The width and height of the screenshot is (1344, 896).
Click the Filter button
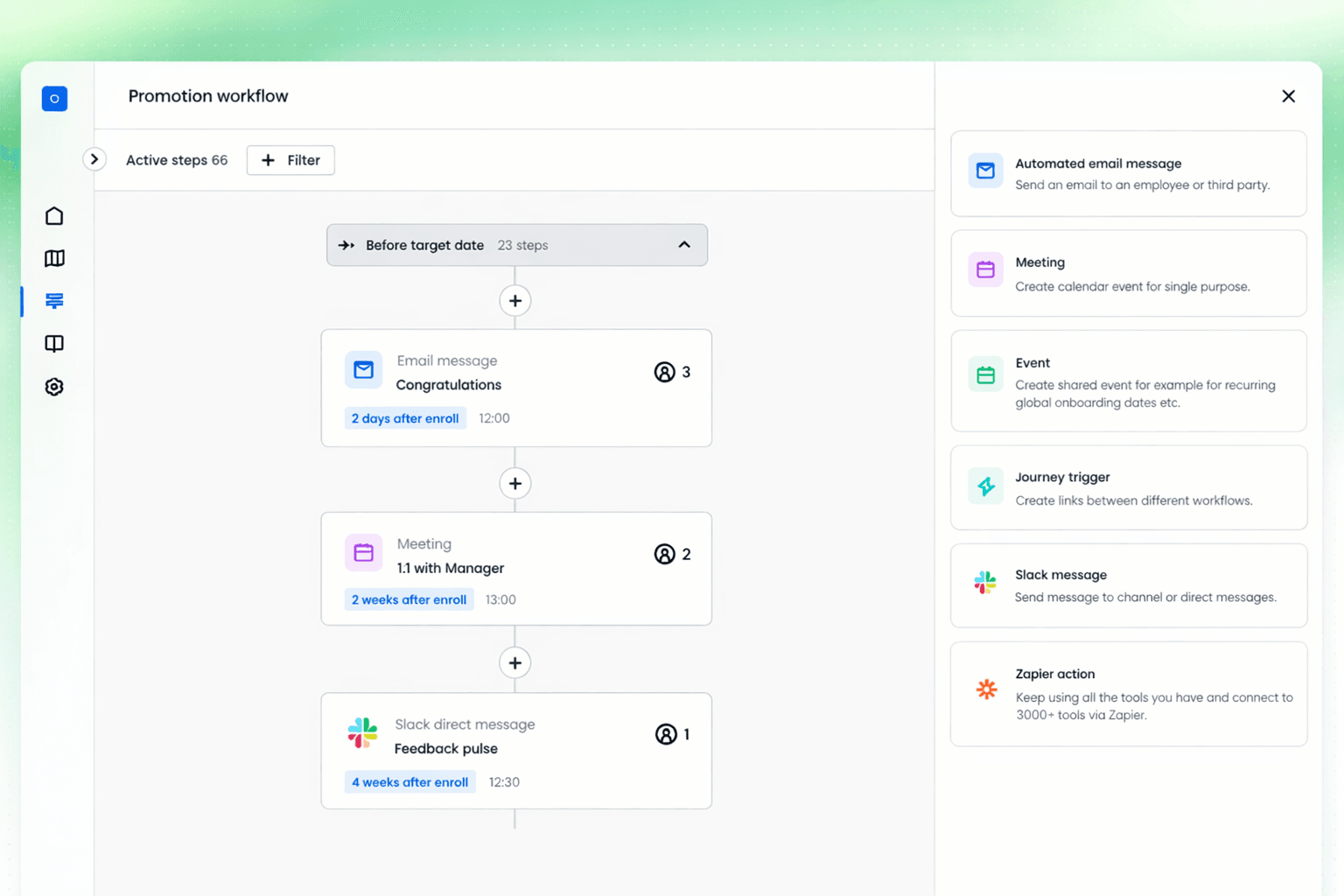[x=290, y=160]
